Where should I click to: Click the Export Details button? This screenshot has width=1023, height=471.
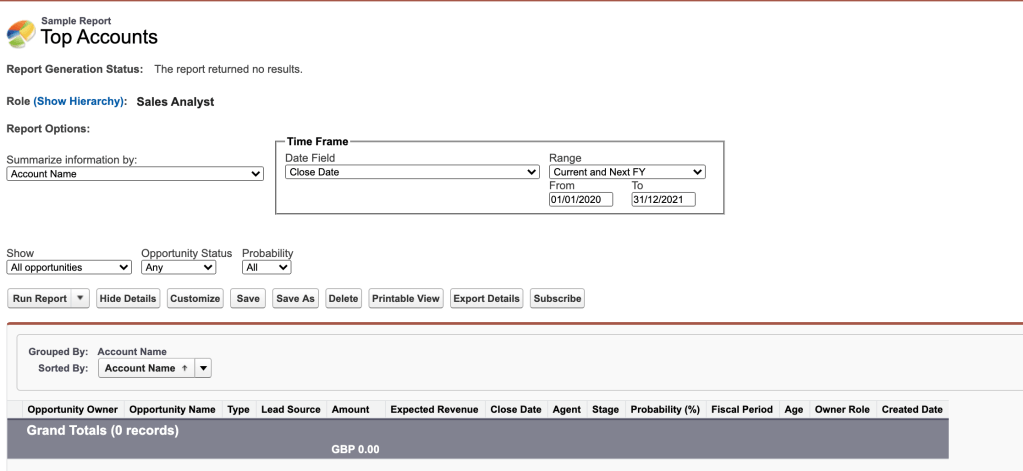click(x=486, y=299)
